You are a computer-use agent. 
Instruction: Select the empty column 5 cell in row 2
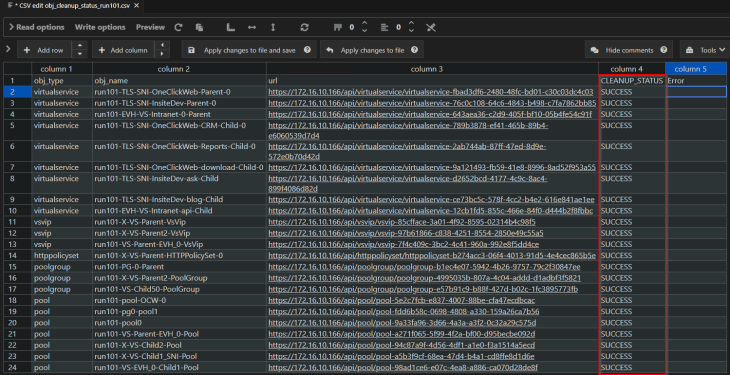coord(696,92)
